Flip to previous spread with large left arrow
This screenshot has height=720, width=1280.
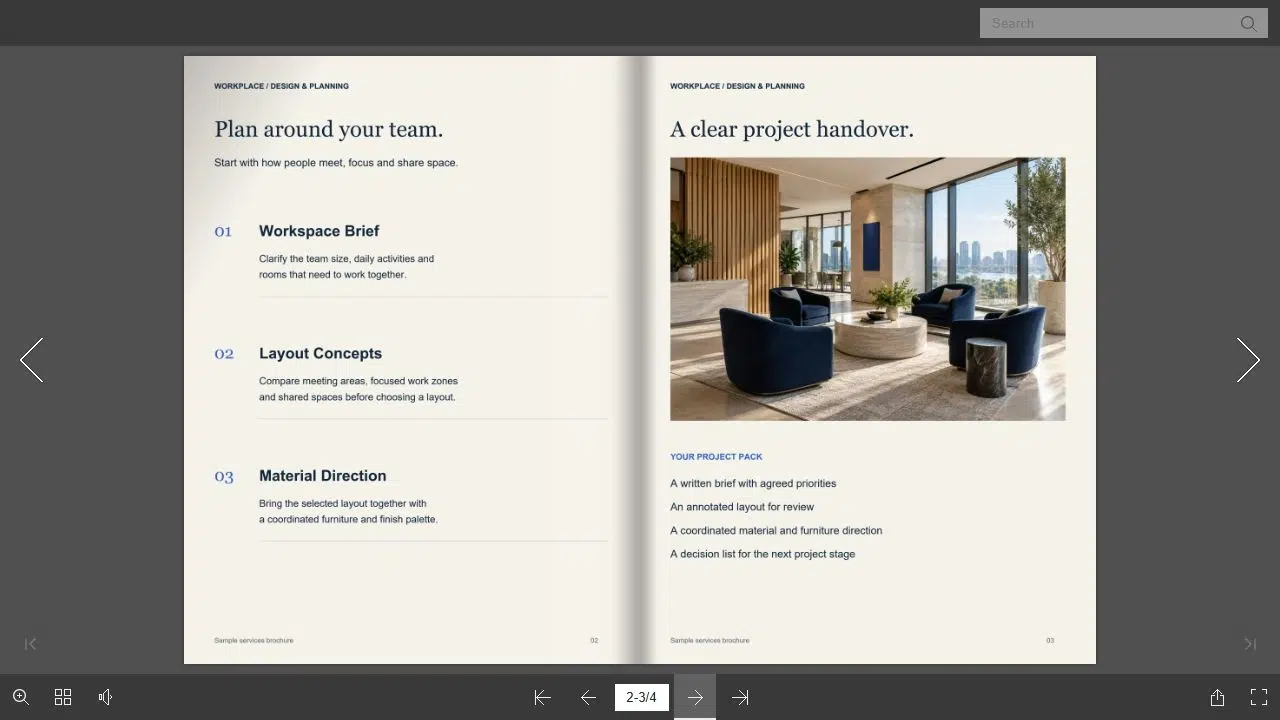(32, 360)
